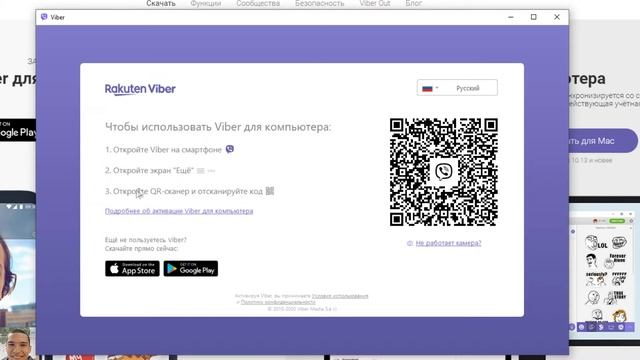Click the Russian flag icon in language selector
This screenshot has height=360, width=640.
pos(427,88)
